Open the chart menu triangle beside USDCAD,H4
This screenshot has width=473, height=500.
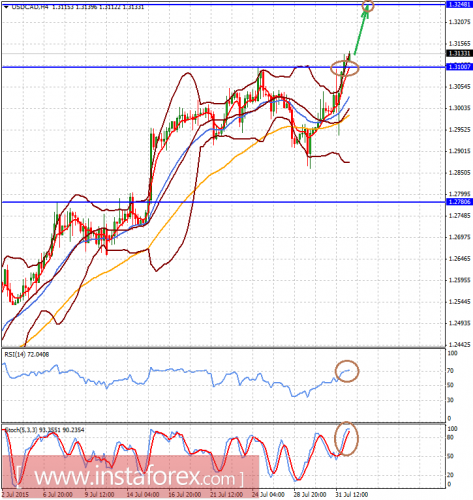point(6,7)
